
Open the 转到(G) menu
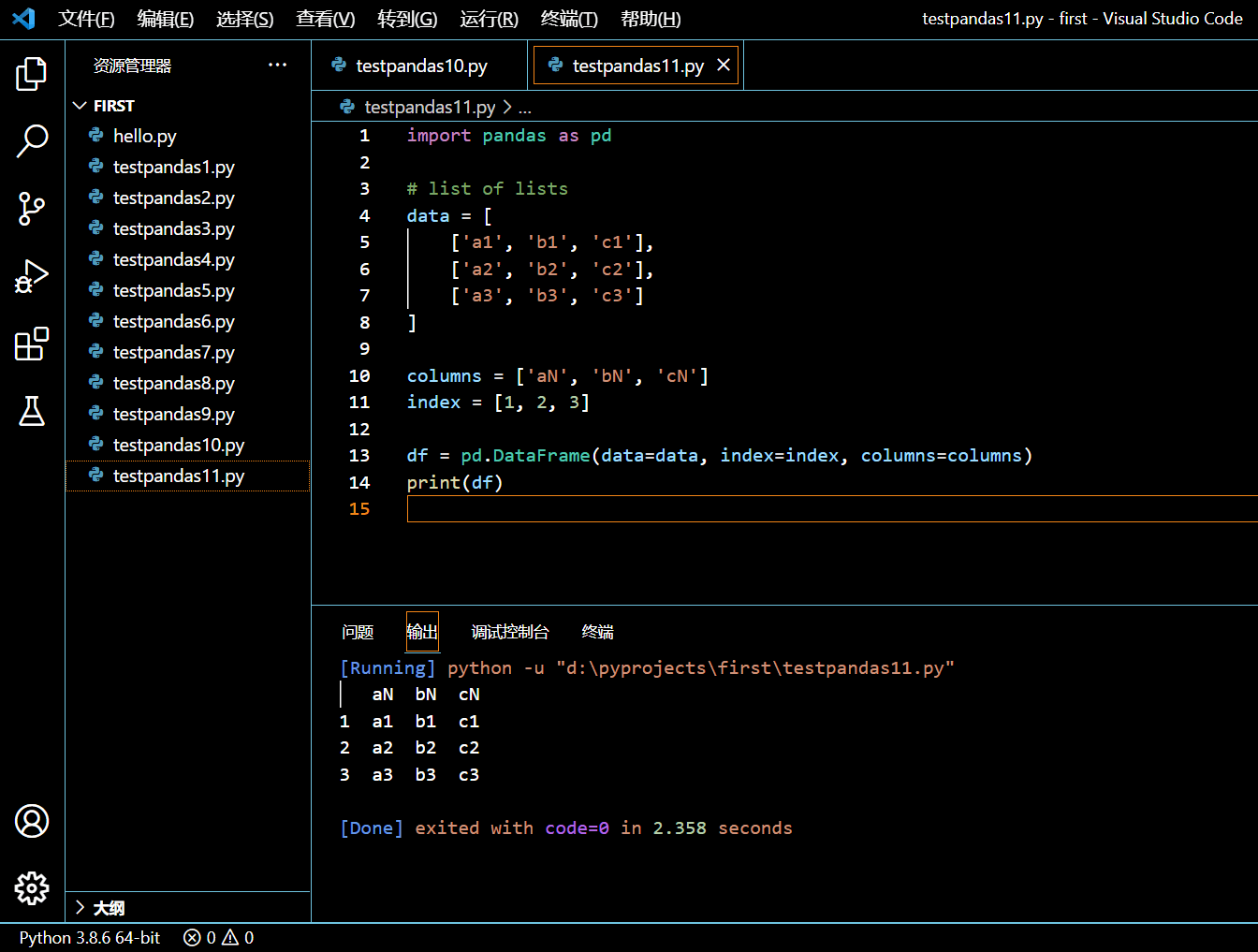point(407,19)
